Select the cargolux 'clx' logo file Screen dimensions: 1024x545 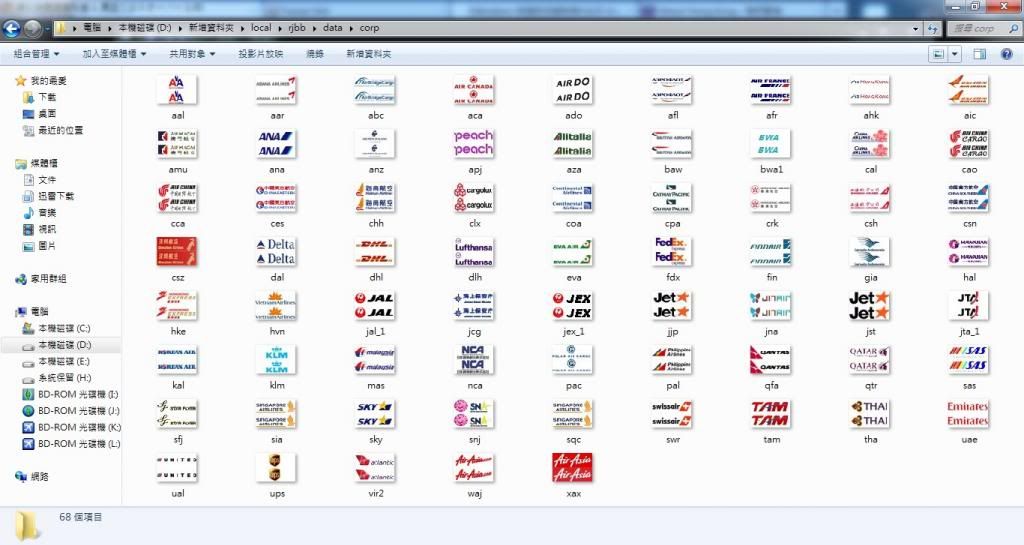tap(474, 198)
